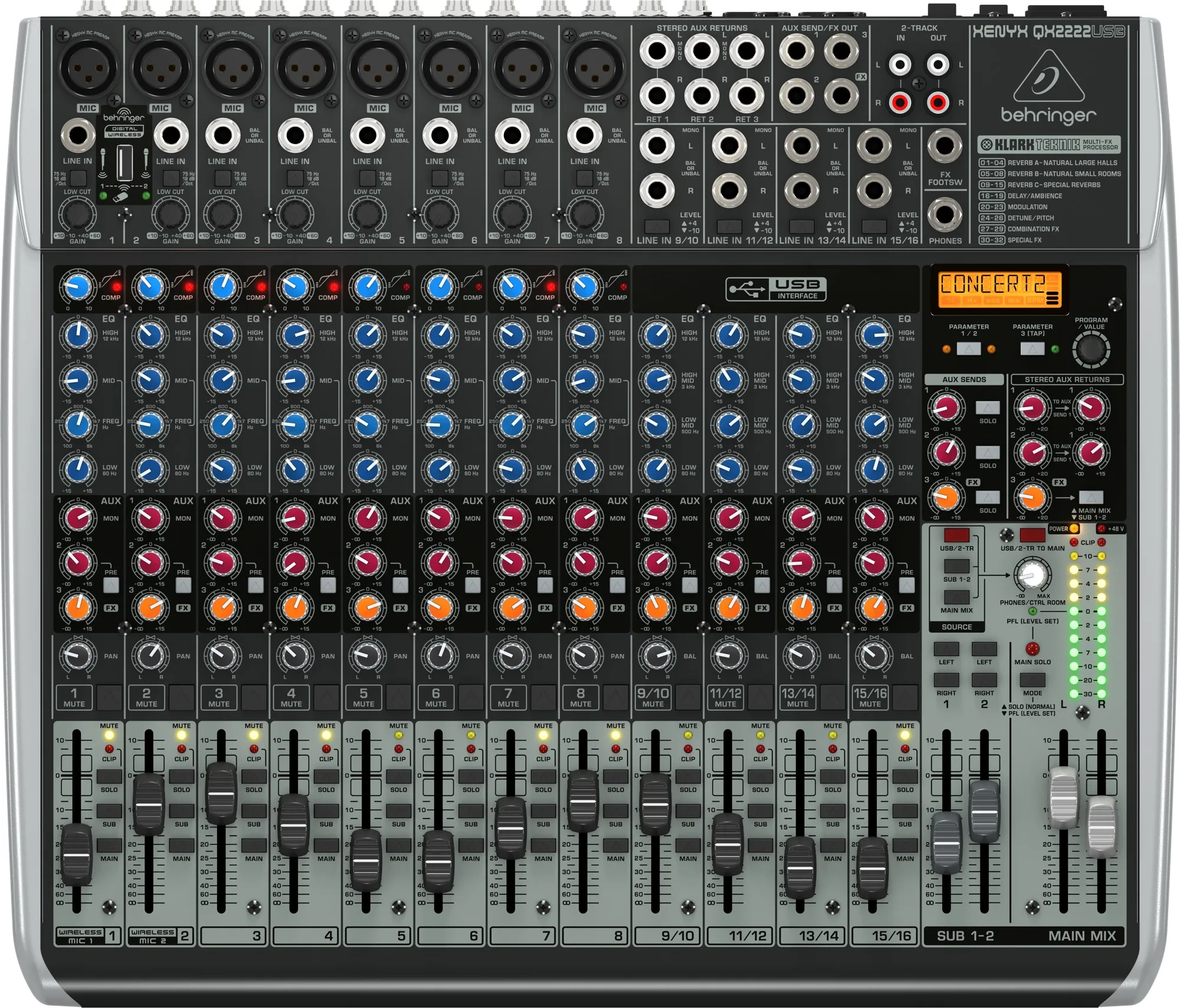Click the Behringer triangle logo

coord(1048,77)
